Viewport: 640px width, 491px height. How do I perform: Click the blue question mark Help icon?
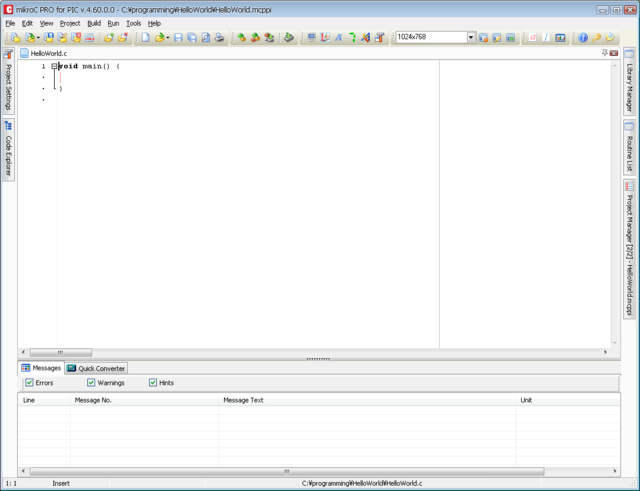[583, 38]
